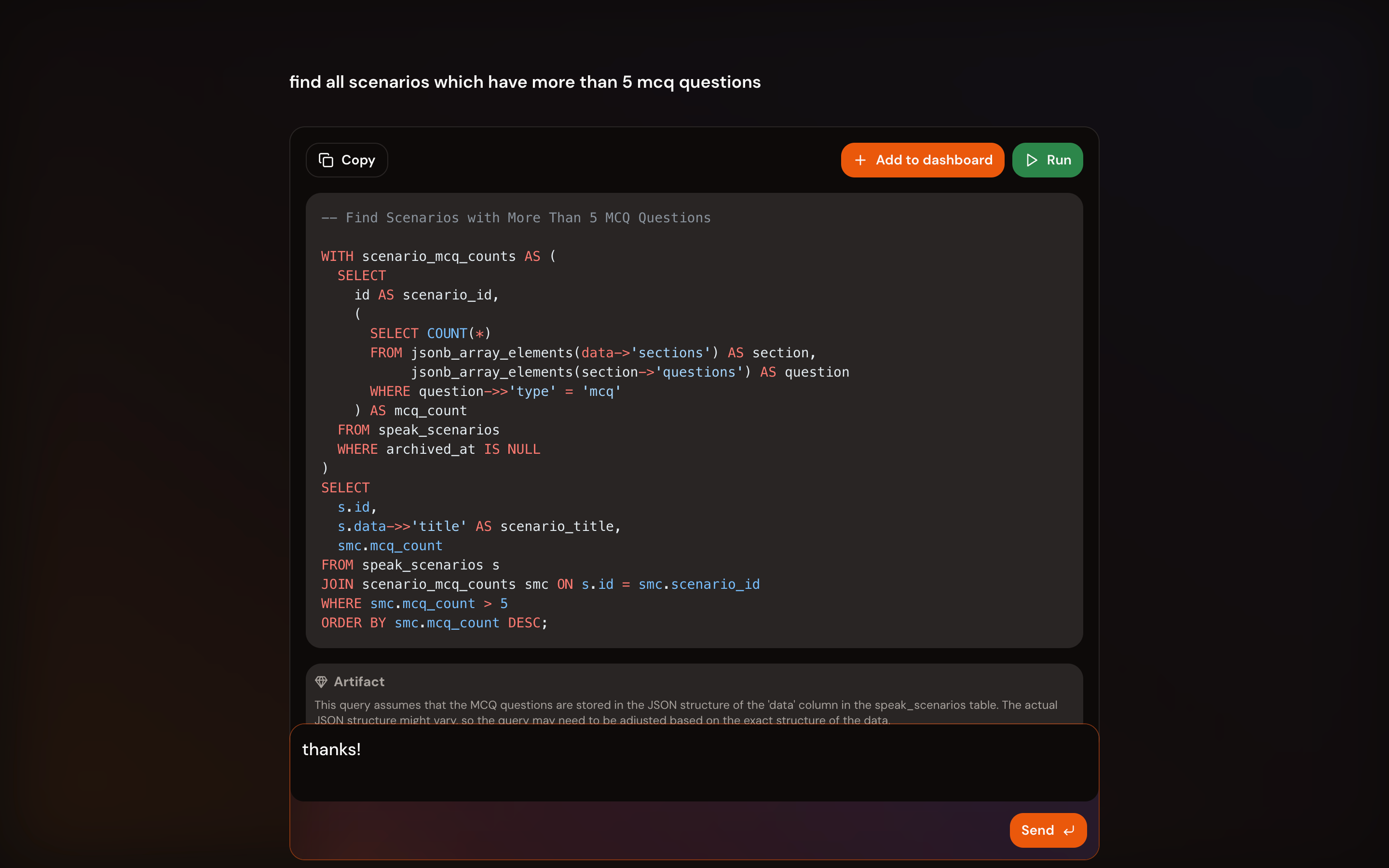
Task: Click the prompt about mcq questions
Action: click(525, 82)
